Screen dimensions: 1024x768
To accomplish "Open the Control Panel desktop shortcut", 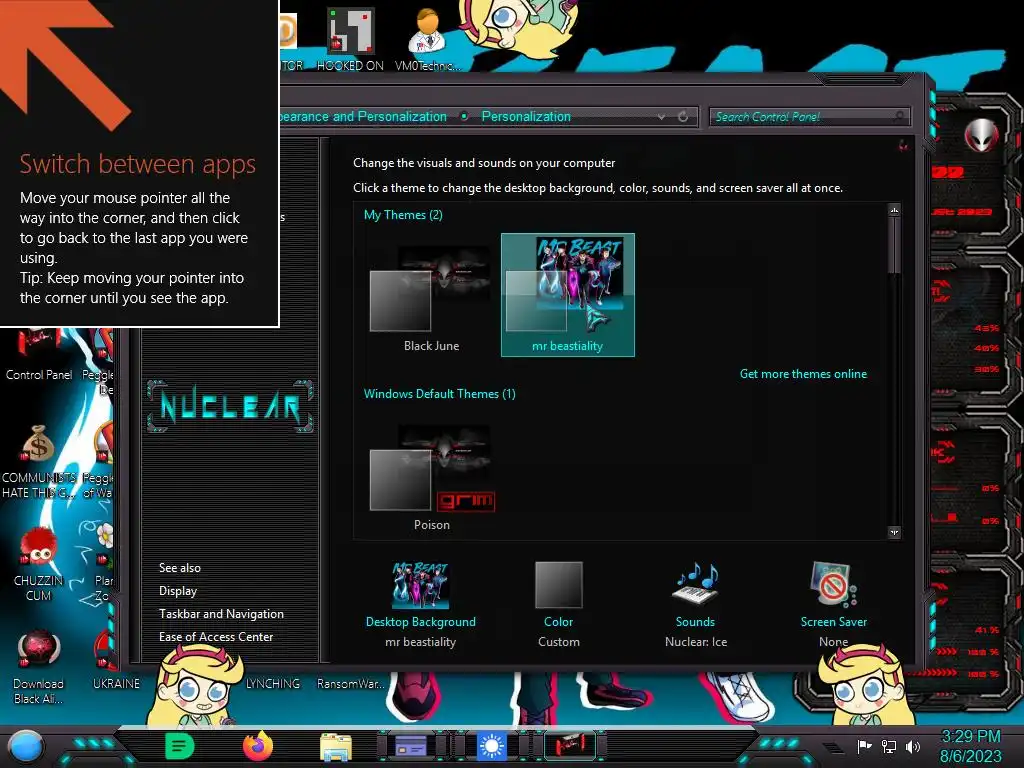I will (39, 356).
